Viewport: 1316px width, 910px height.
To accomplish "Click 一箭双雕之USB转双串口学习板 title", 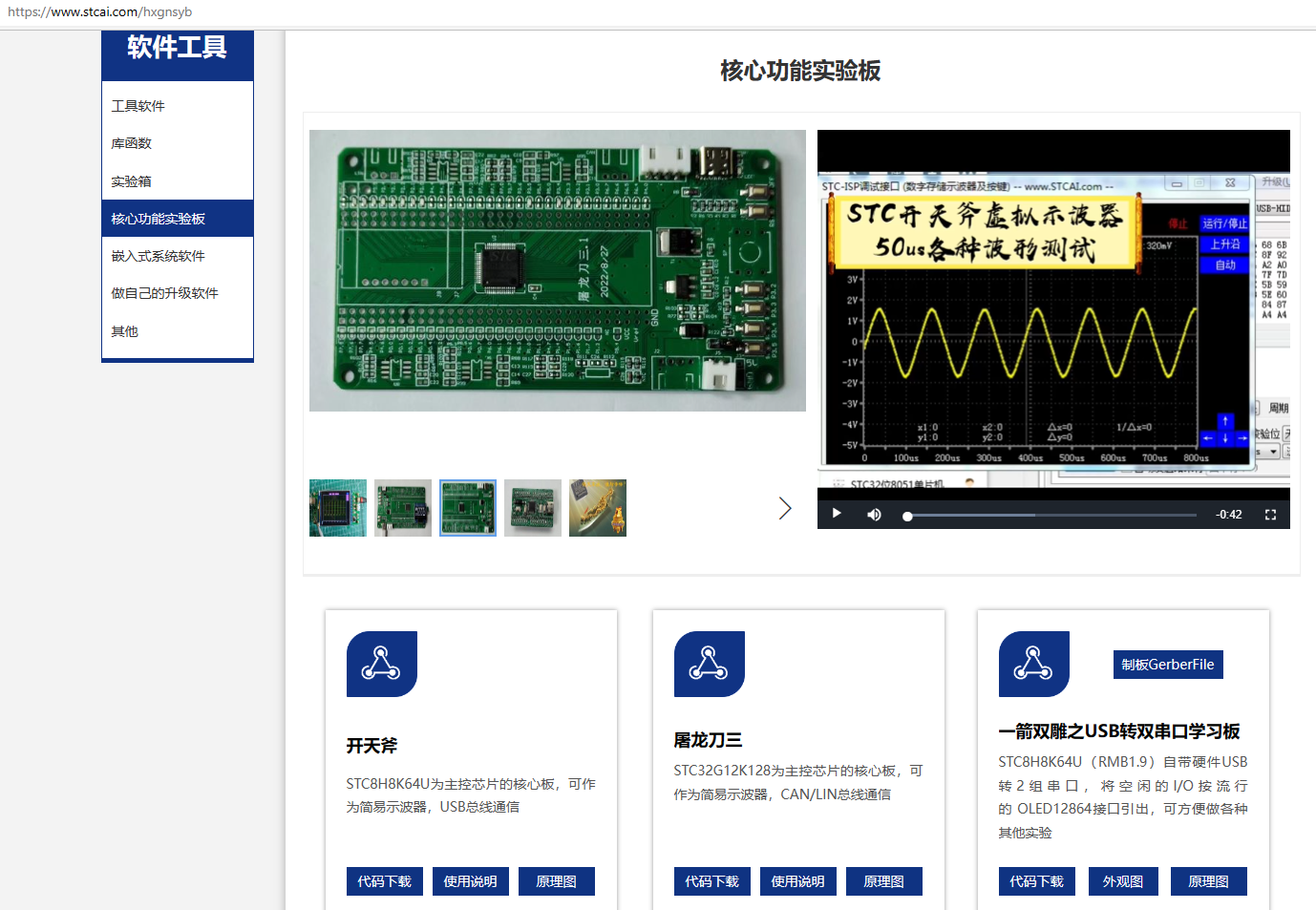I will pyautogui.click(x=1119, y=731).
